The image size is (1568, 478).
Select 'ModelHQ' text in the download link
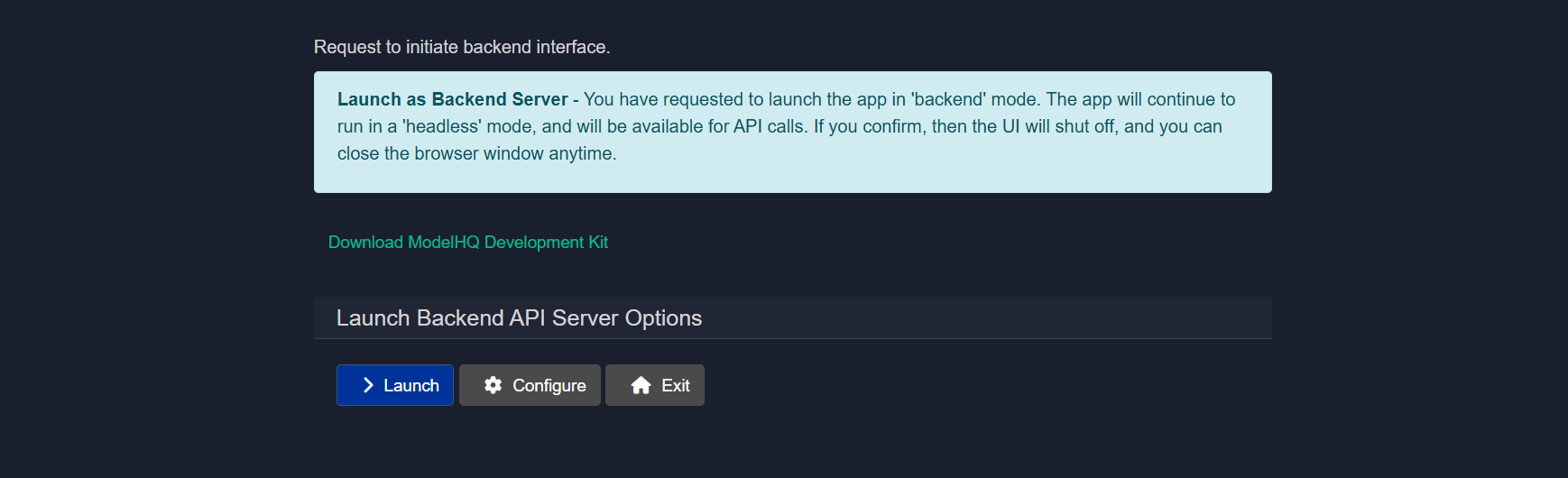[443, 242]
